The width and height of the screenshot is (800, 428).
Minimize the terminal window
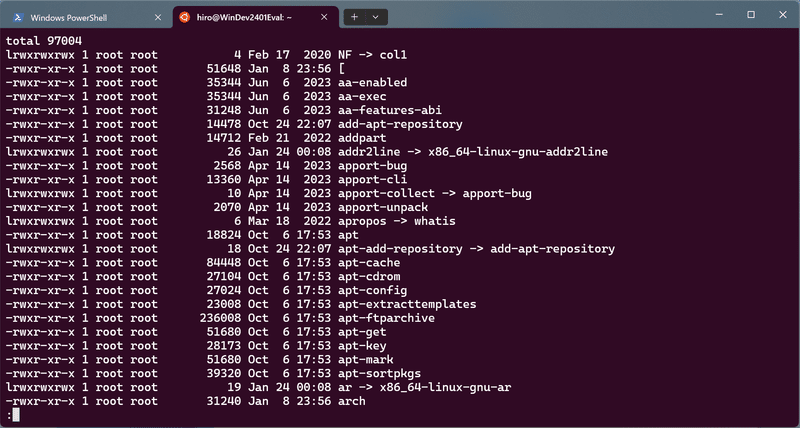tap(719, 15)
